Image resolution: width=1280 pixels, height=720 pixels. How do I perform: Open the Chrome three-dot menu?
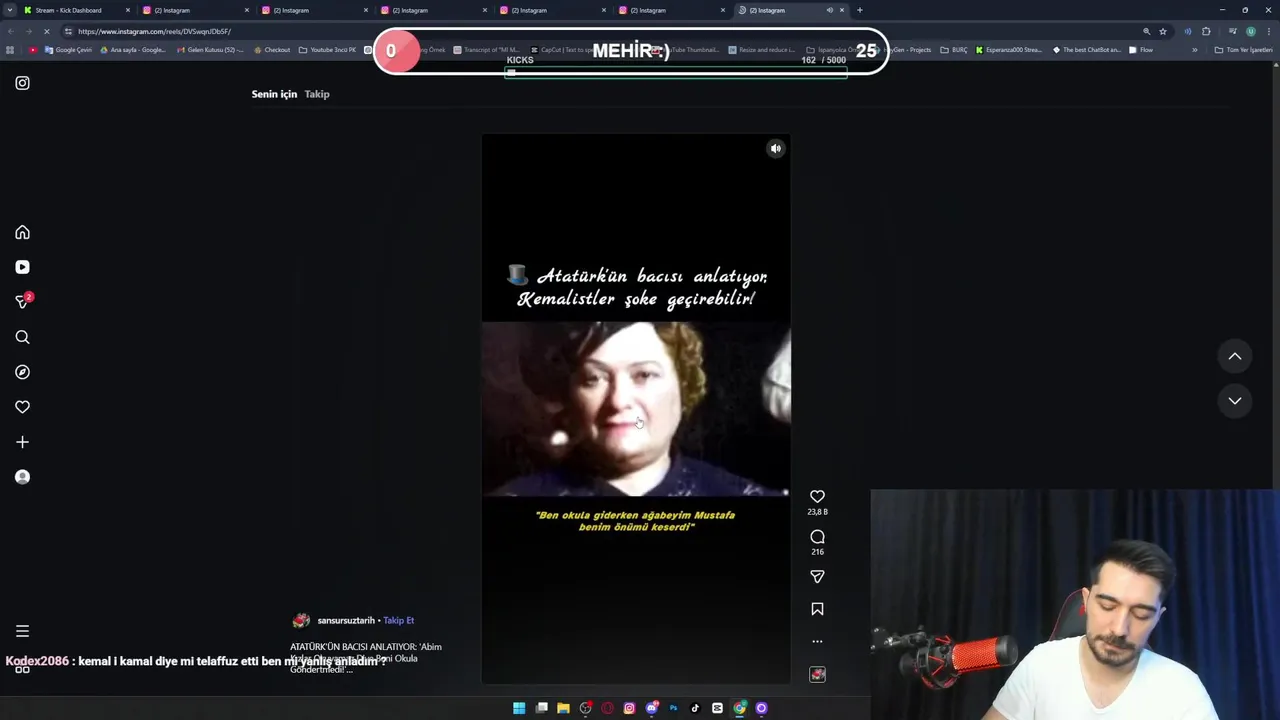coord(1268,31)
